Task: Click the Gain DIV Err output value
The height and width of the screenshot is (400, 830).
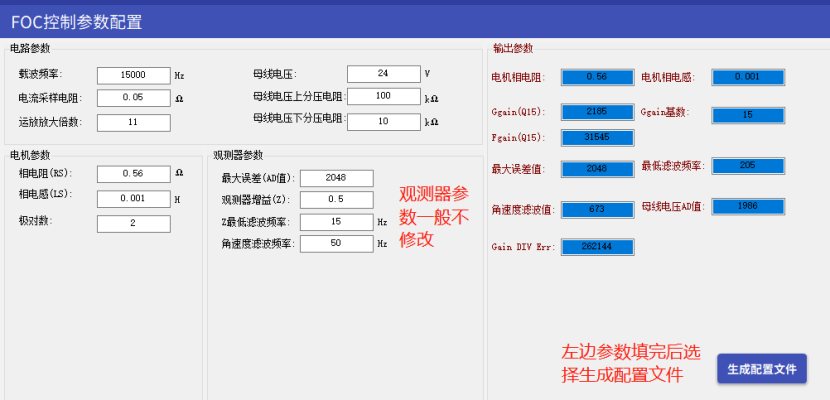Action: 597,246
